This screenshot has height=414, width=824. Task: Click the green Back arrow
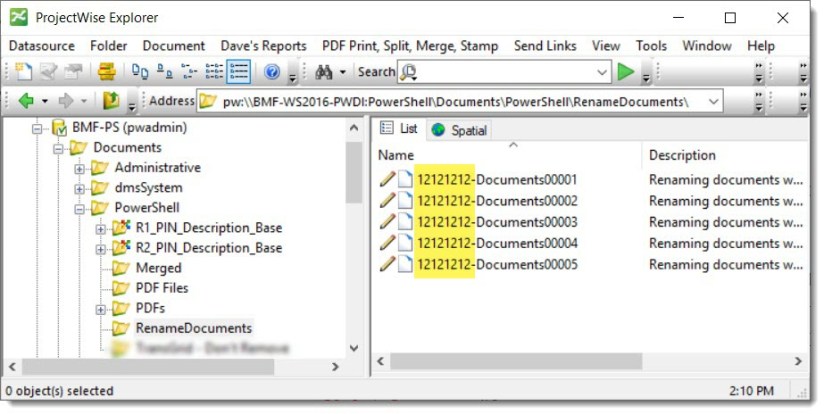26,101
